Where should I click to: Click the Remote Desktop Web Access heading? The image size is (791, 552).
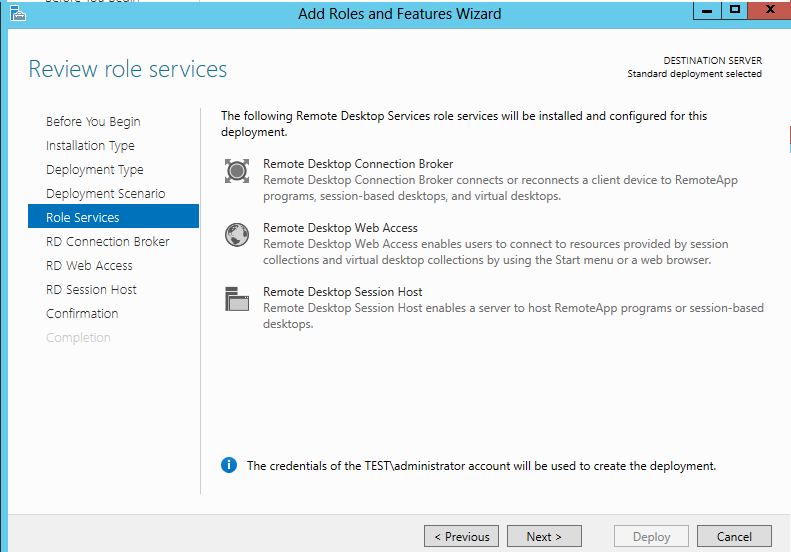pyautogui.click(x=340, y=228)
